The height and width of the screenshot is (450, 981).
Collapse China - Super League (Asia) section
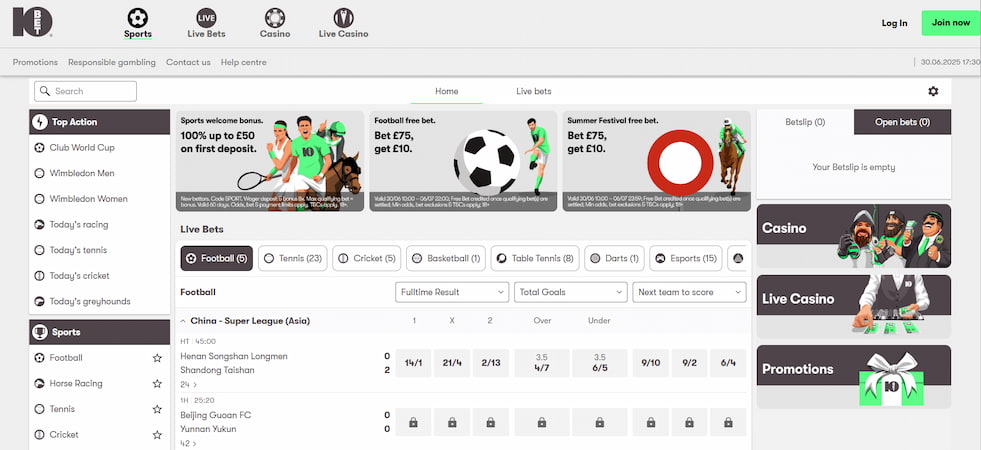click(x=183, y=321)
